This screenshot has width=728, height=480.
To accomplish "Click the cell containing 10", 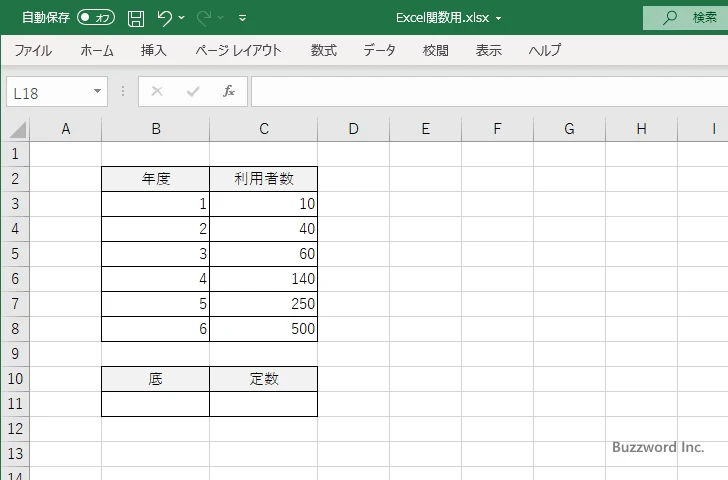I will click(x=264, y=204).
